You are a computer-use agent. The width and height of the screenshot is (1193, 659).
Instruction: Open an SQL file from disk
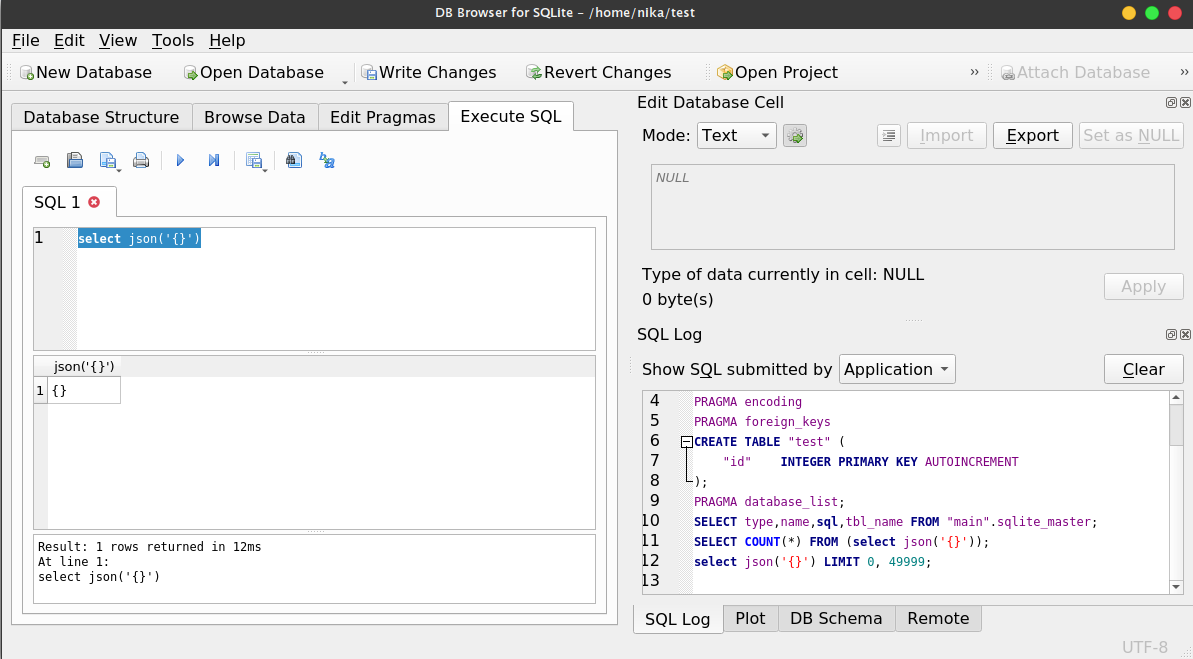coord(75,160)
